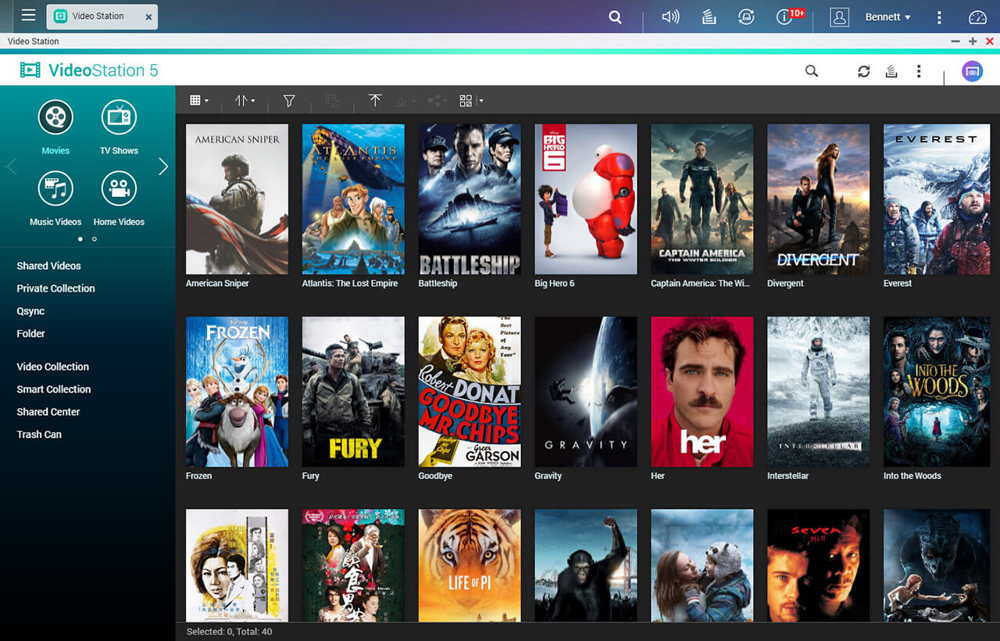
Task: Open background tasks in the VideoStation header
Action: coord(892,71)
